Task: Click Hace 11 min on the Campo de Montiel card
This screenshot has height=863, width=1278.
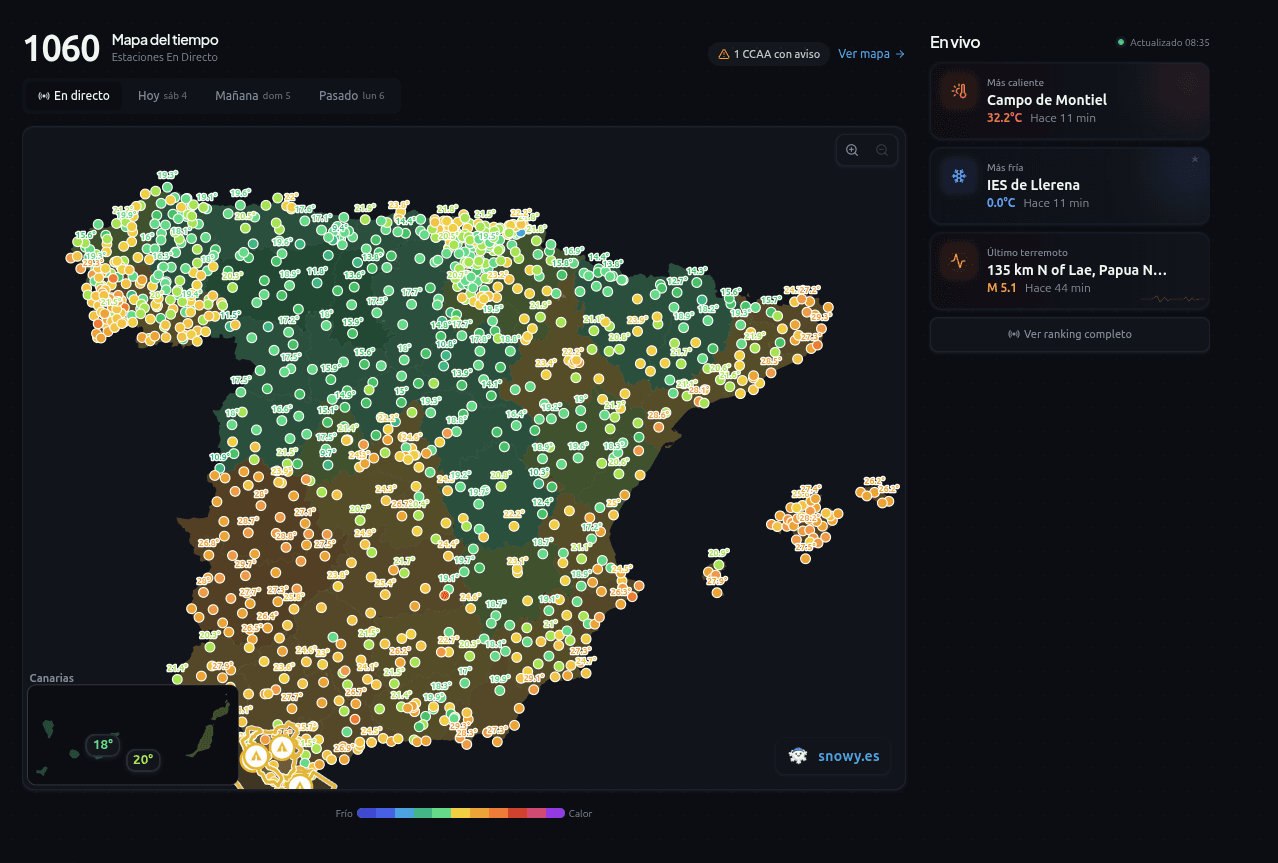Action: (1063, 118)
